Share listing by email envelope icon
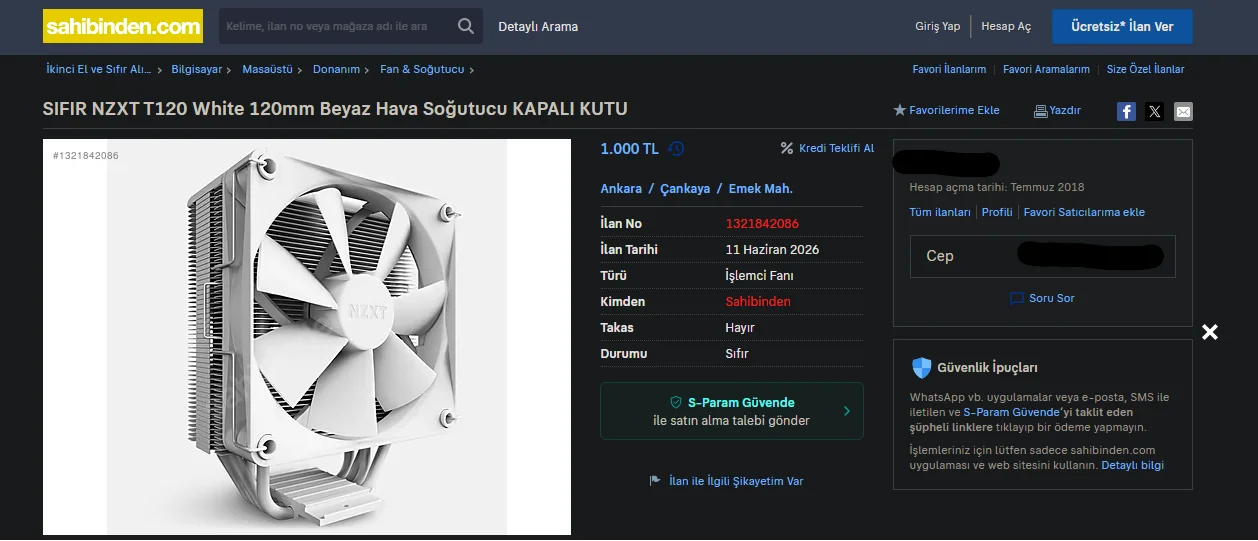 coord(1183,111)
